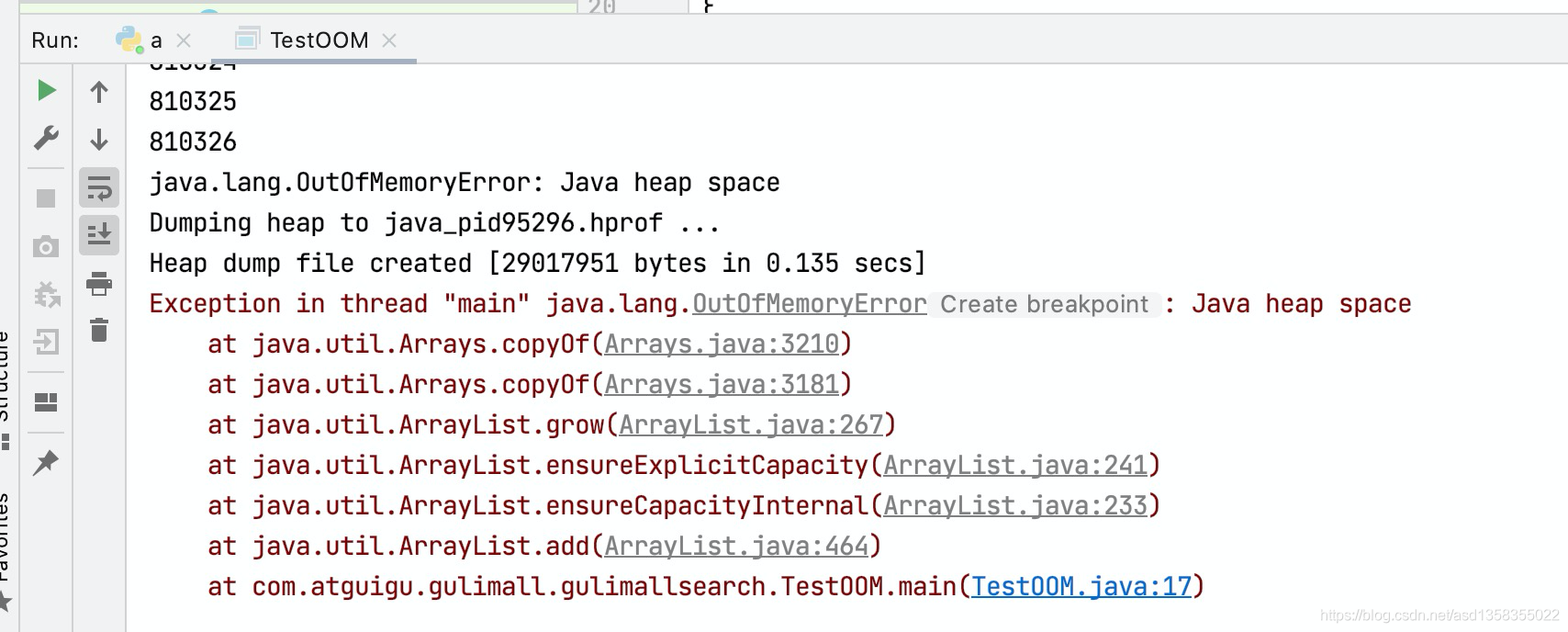The image size is (1568, 632).
Task: Clear all console output with trash
Action: pyautogui.click(x=99, y=329)
